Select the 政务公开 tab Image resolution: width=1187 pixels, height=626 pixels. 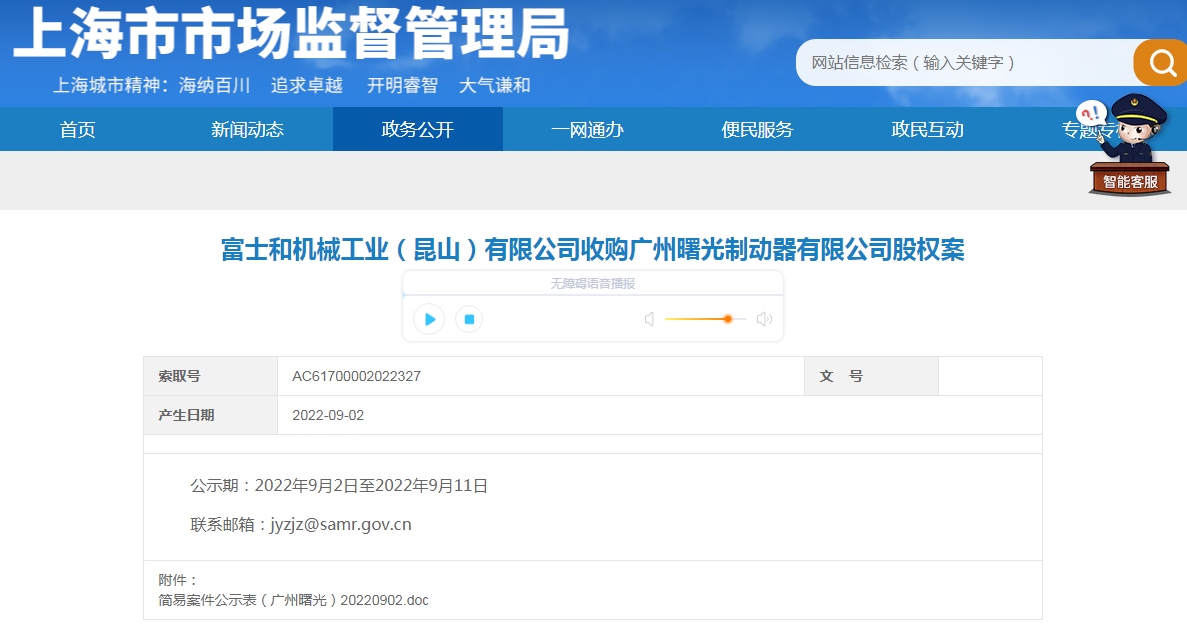coord(418,129)
